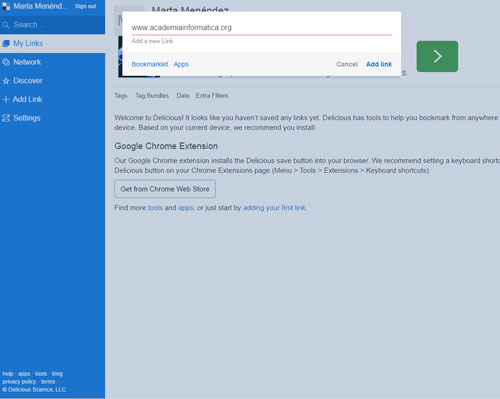The width and height of the screenshot is (500, 399).
Task: Follow the tools link in the welcome text
Action: 155,208
